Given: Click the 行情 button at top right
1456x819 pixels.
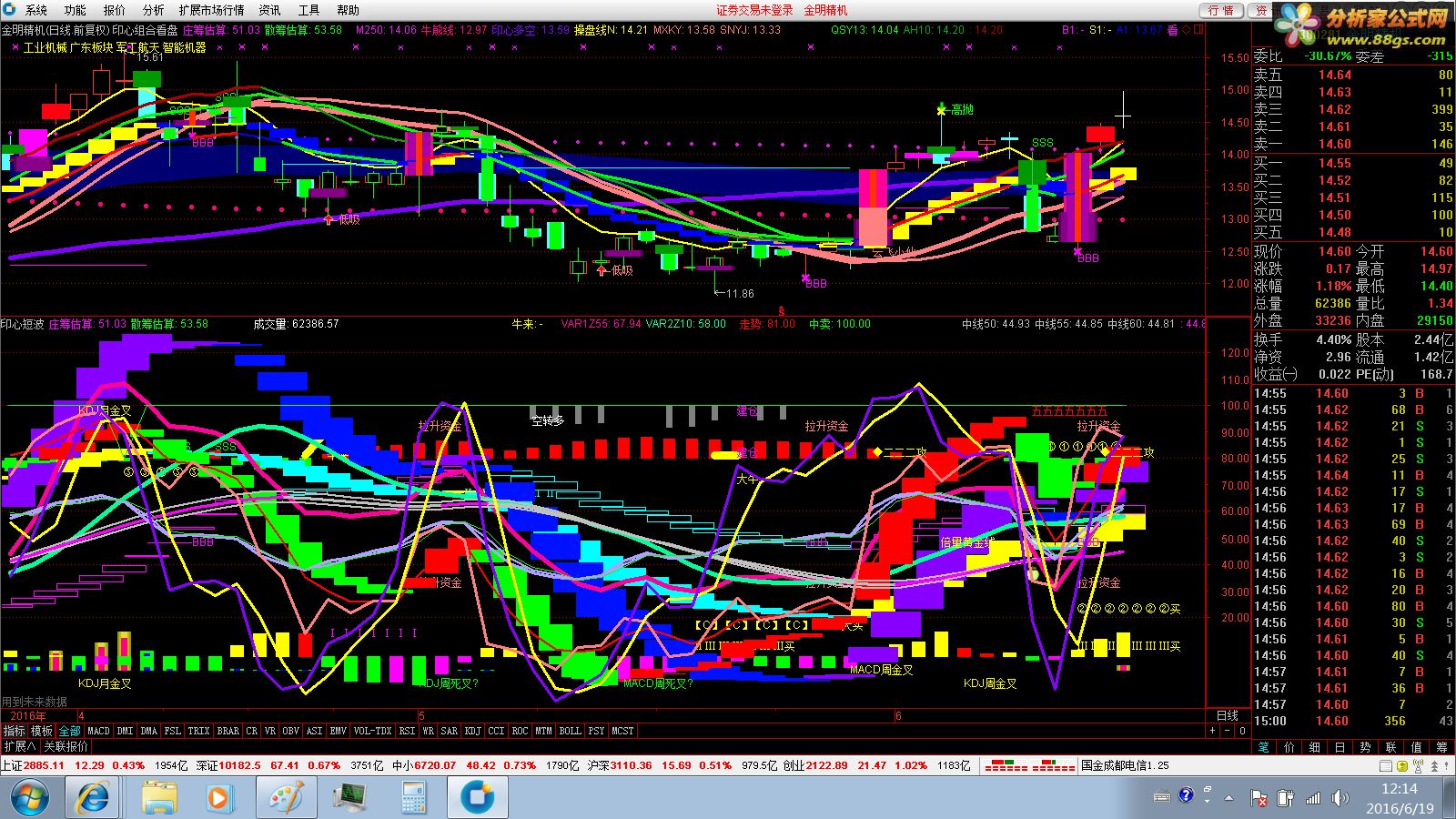Looking at the screenshot, I should [x=1221, y=10].
